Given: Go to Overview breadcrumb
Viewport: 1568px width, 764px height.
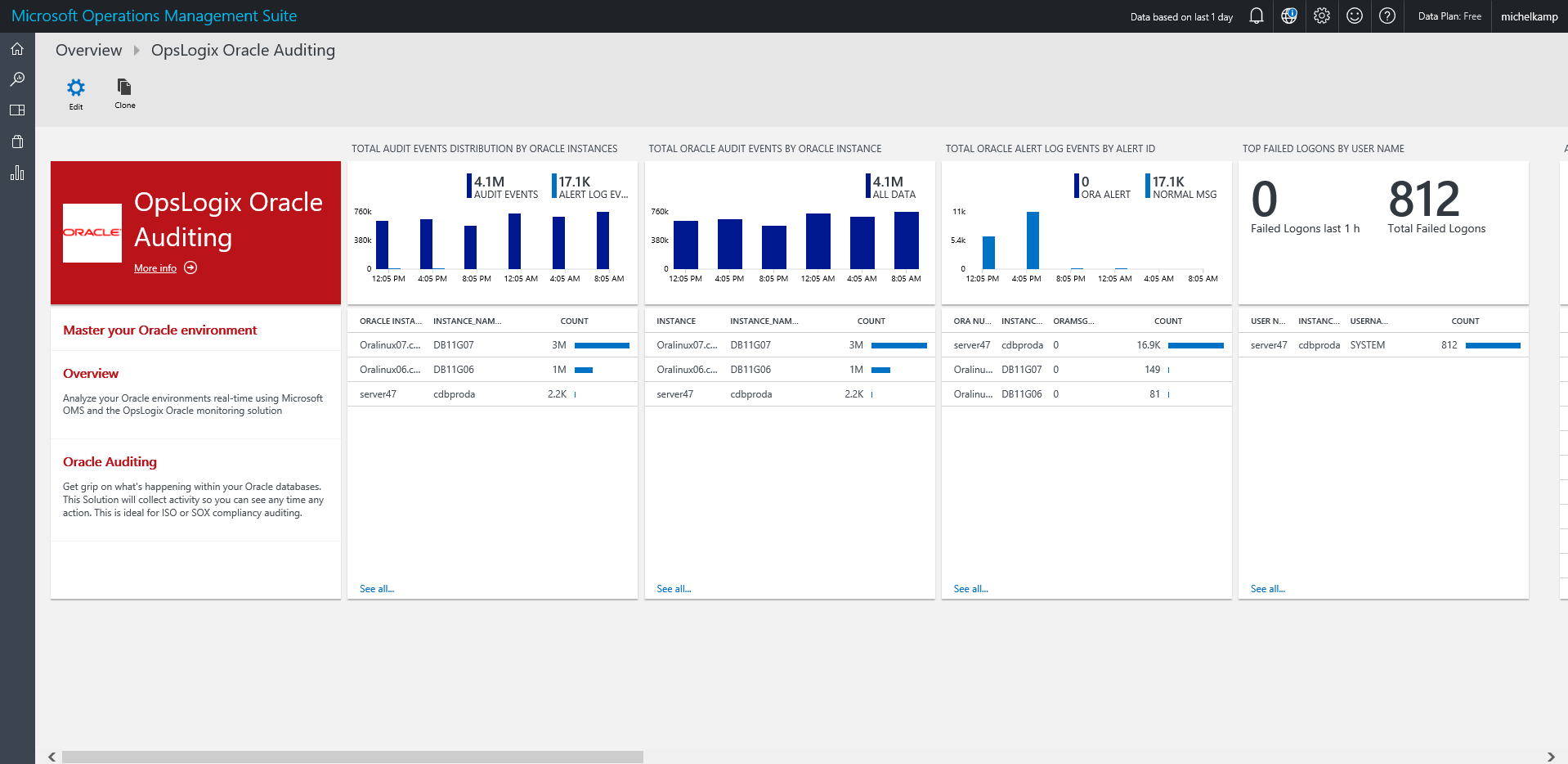Looking at the screenshot, I should [88, 50].
